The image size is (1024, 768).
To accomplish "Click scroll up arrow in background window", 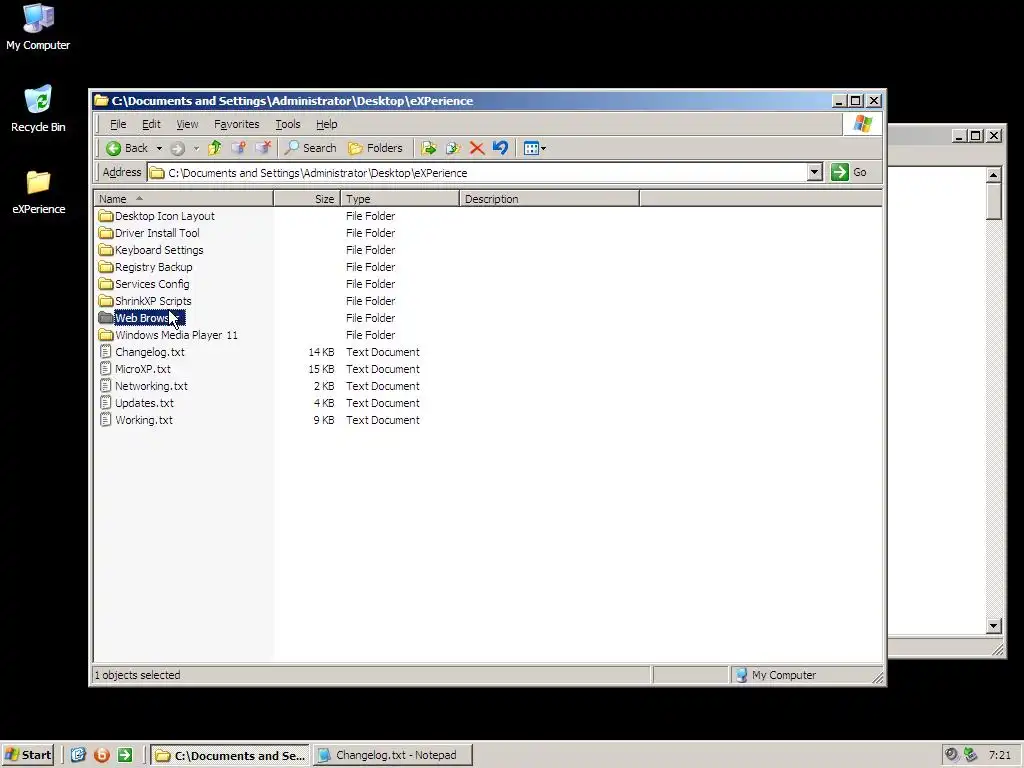I will tap(993, 174).
